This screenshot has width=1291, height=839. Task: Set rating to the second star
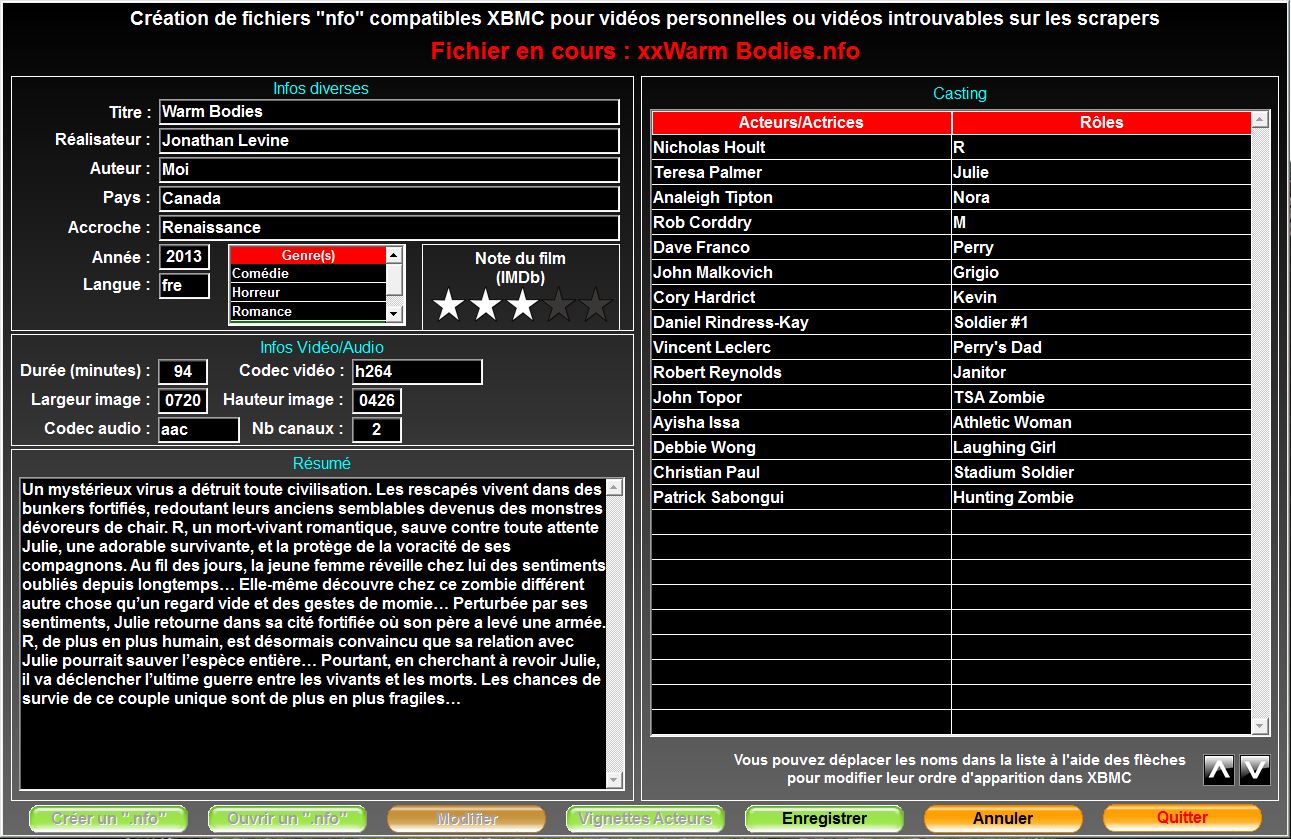click(x=485, y=305)
